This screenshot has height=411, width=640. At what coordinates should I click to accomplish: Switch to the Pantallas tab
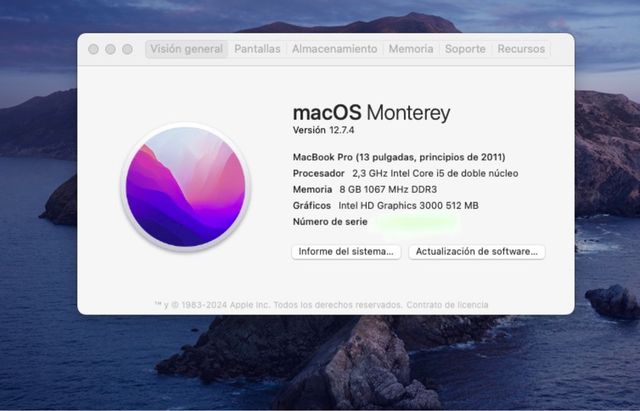(x=257, y=49)
